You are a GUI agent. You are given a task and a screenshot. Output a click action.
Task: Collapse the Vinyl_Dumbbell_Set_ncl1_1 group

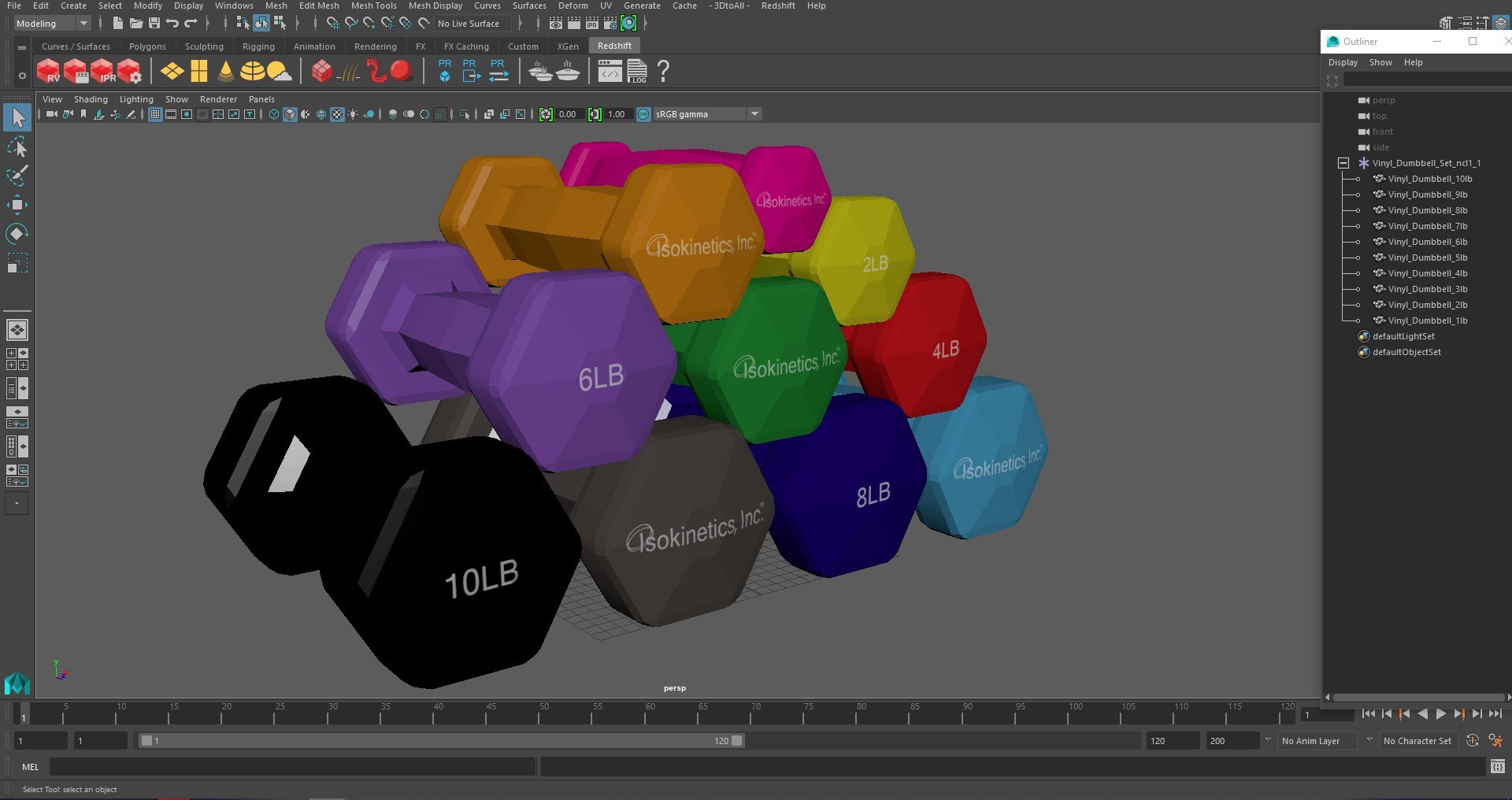click(1343, 163)
